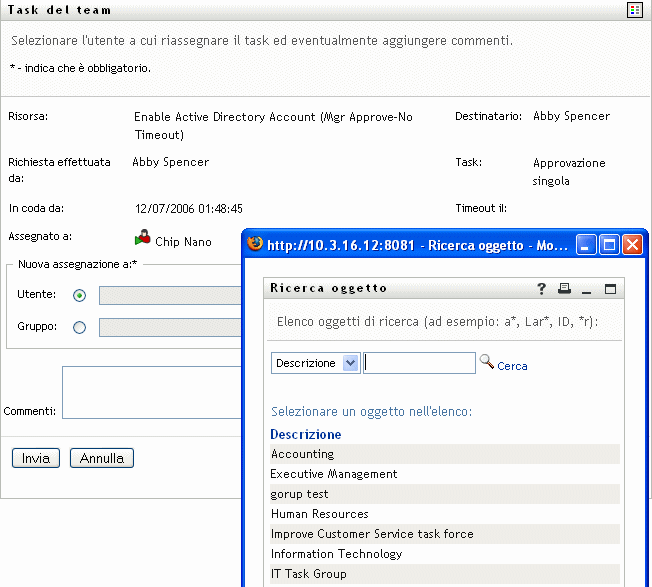Click in the Commenti text area
The image size is (652, 587).
pos(152,392)
